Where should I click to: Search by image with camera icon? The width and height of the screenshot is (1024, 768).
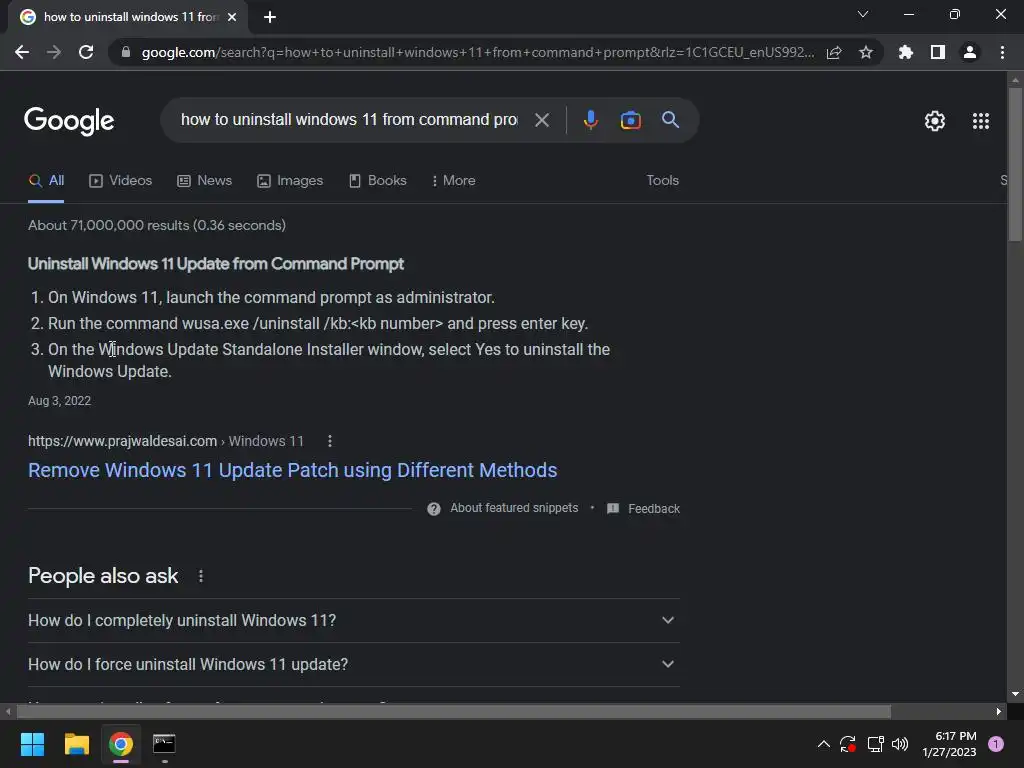coord(630,120)
